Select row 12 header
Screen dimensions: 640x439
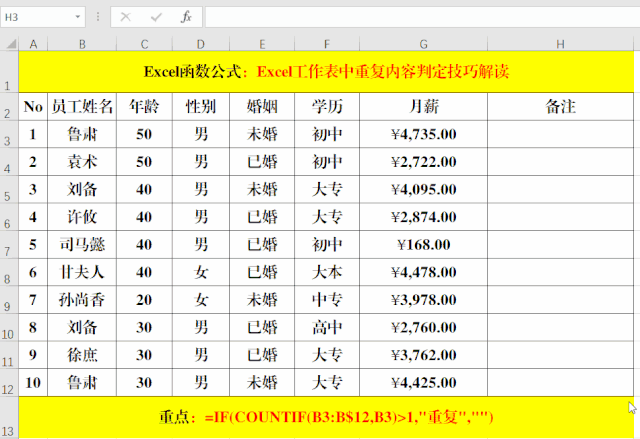9,382
